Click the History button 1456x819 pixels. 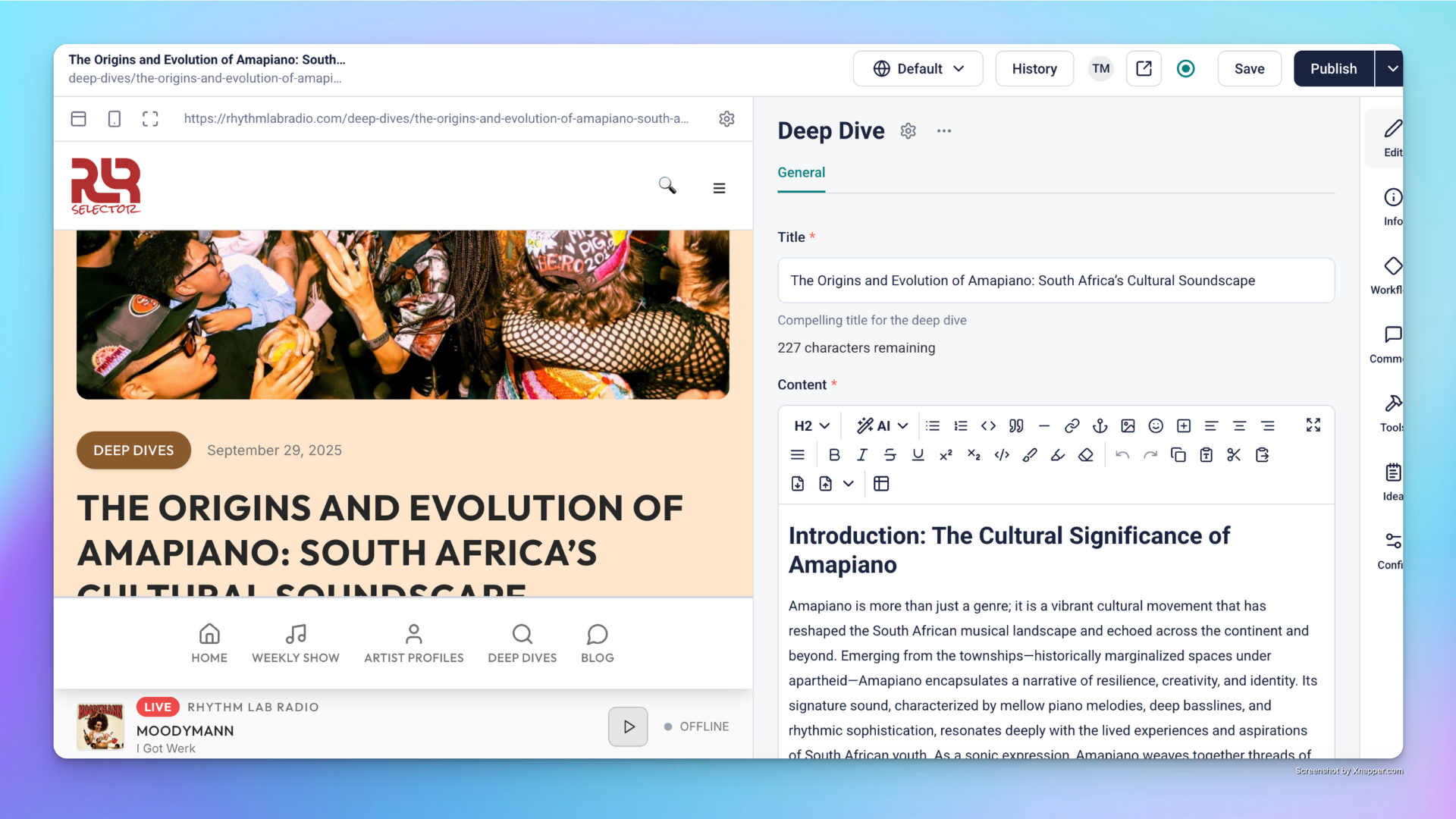[1034, 69]
